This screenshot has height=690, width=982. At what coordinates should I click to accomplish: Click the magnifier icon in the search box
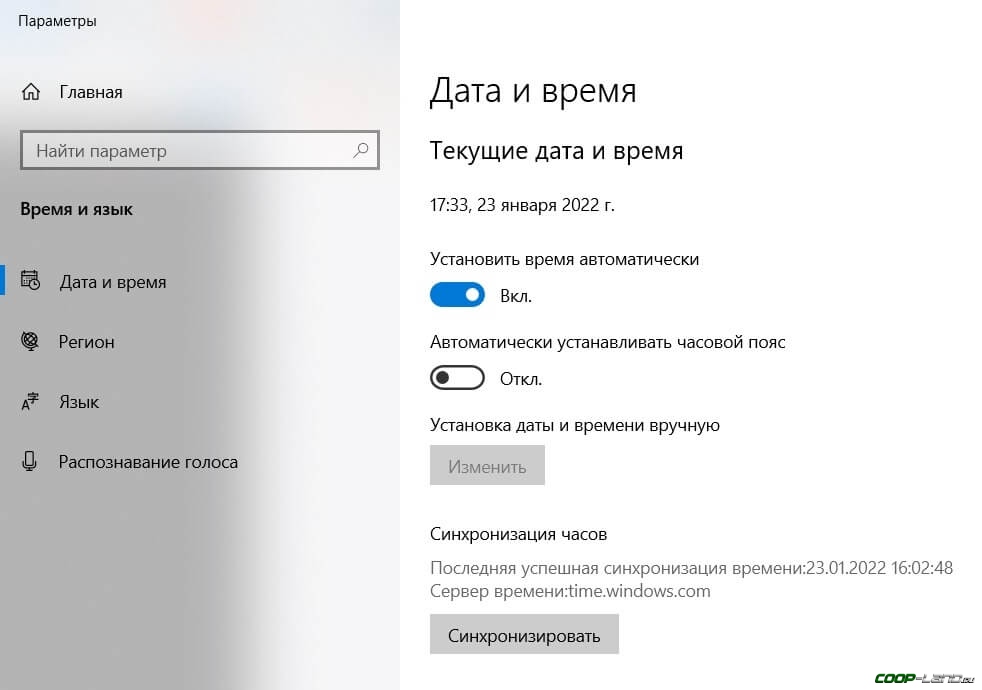tap(361, 151)
